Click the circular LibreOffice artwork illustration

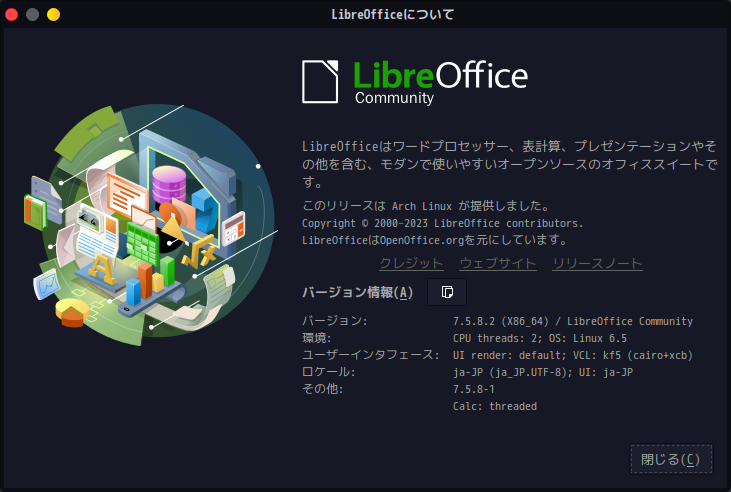pos(150,225)
